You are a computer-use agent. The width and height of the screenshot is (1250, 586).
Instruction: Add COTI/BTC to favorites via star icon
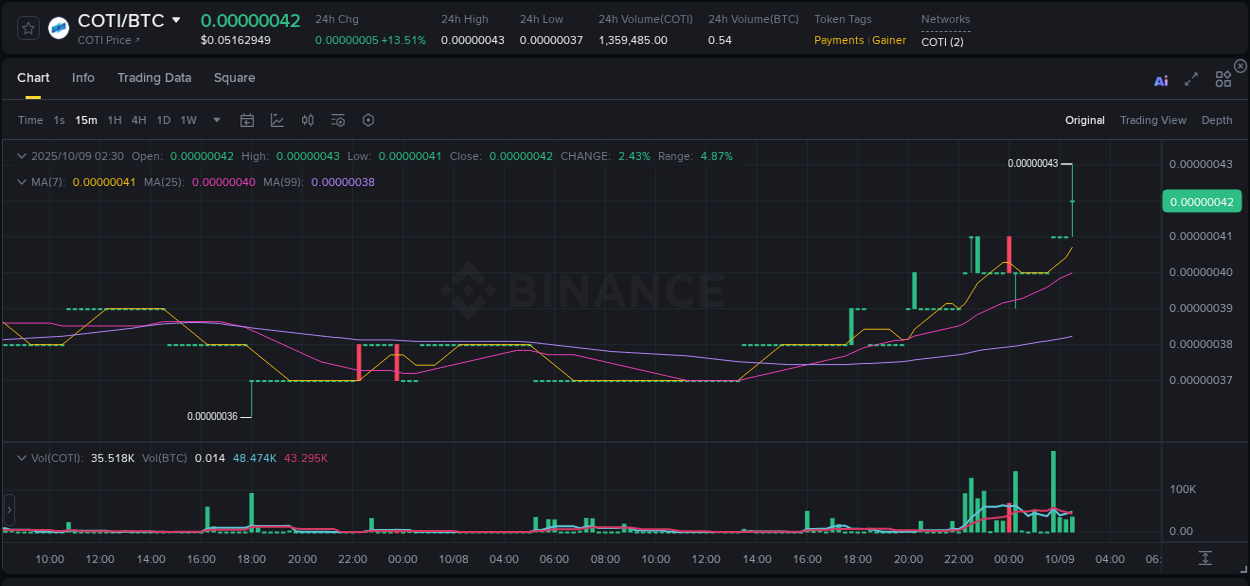pos(27,27)
